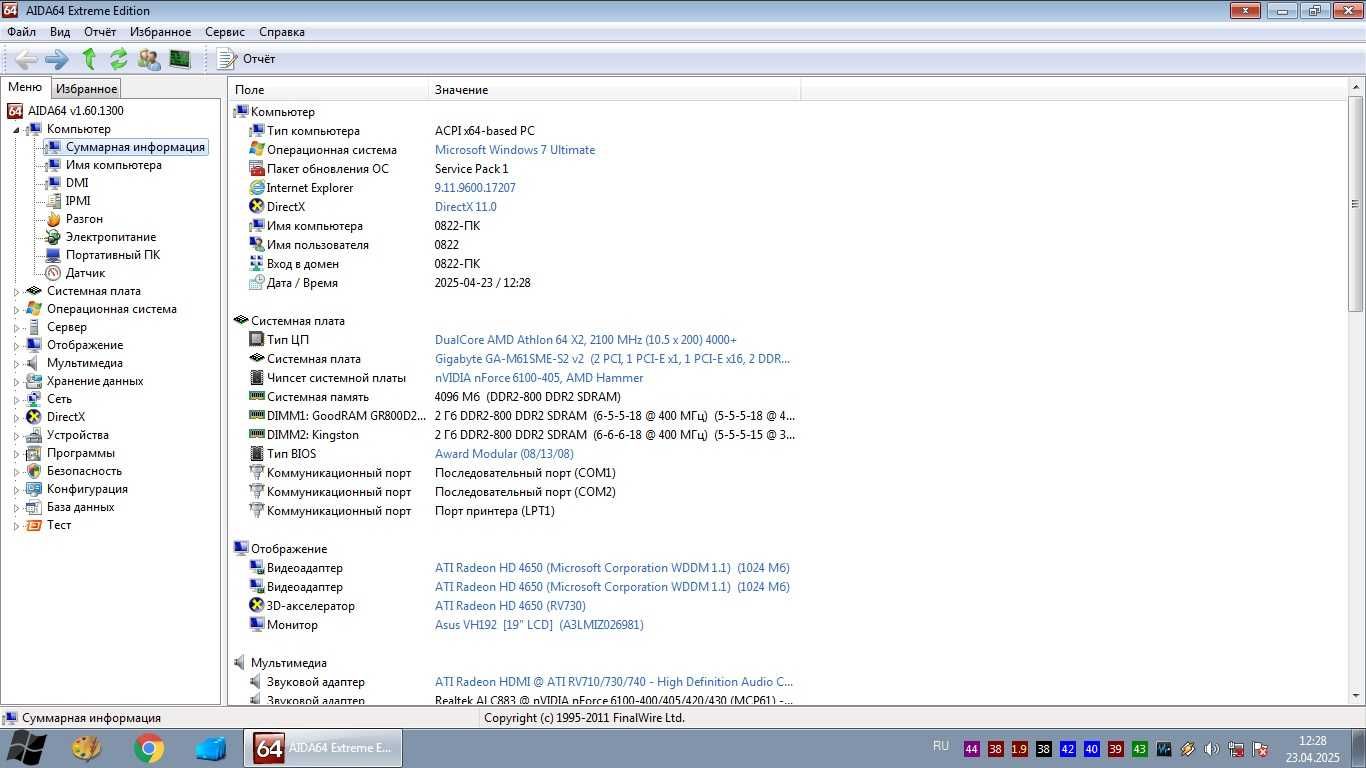Open the Вид menu
Viewport: 1366px width, 768px height.
click(60, 32)
